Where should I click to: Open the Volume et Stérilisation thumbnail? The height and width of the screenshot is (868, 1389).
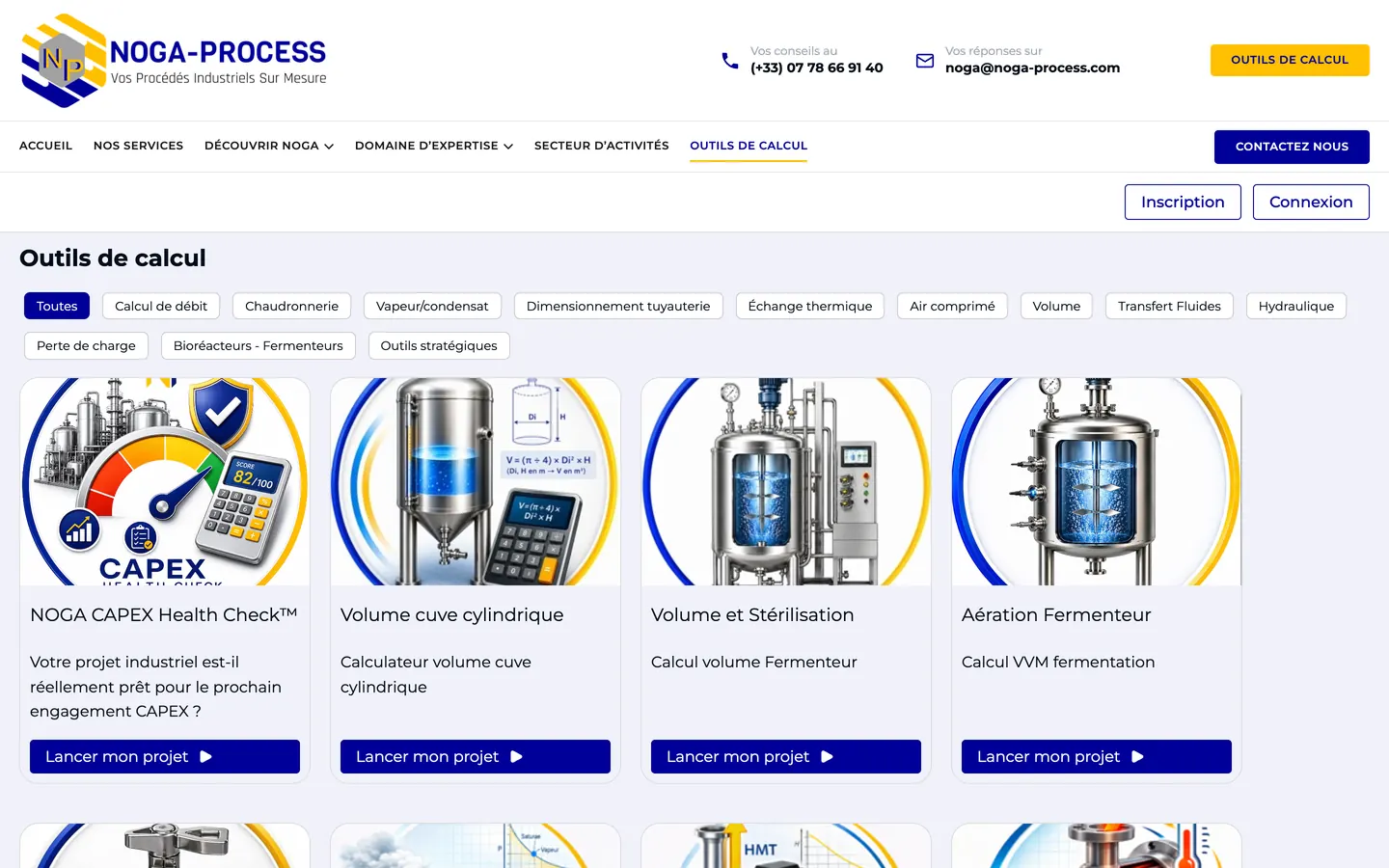point(786,481)
